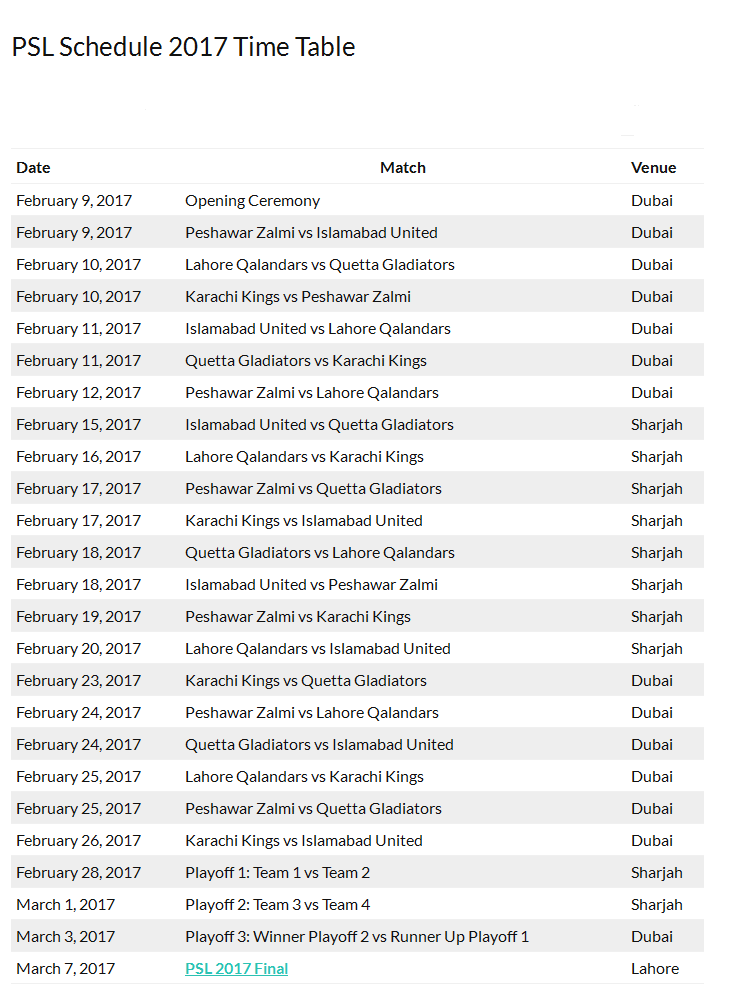Open the PSL 2017 Final link
The width and height of the screenshot is (732, 985).
point(236,968)
